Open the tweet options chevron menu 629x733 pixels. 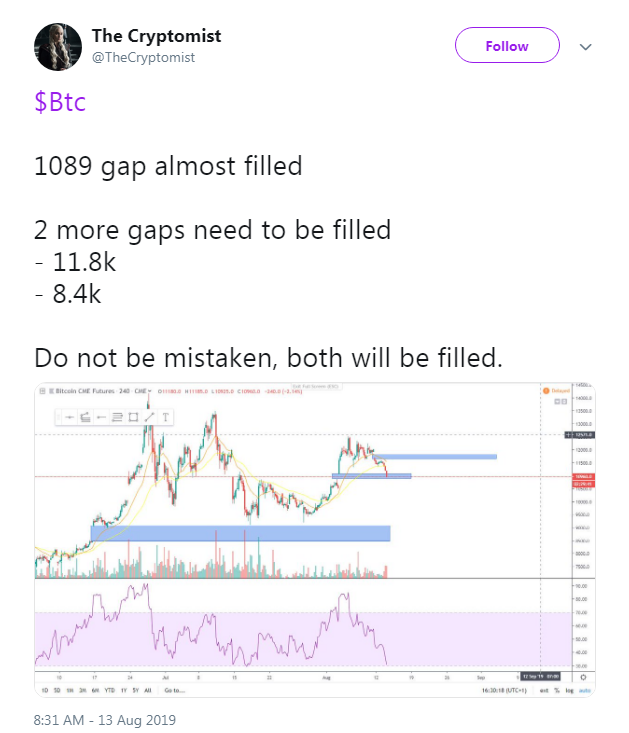point(586,47)
